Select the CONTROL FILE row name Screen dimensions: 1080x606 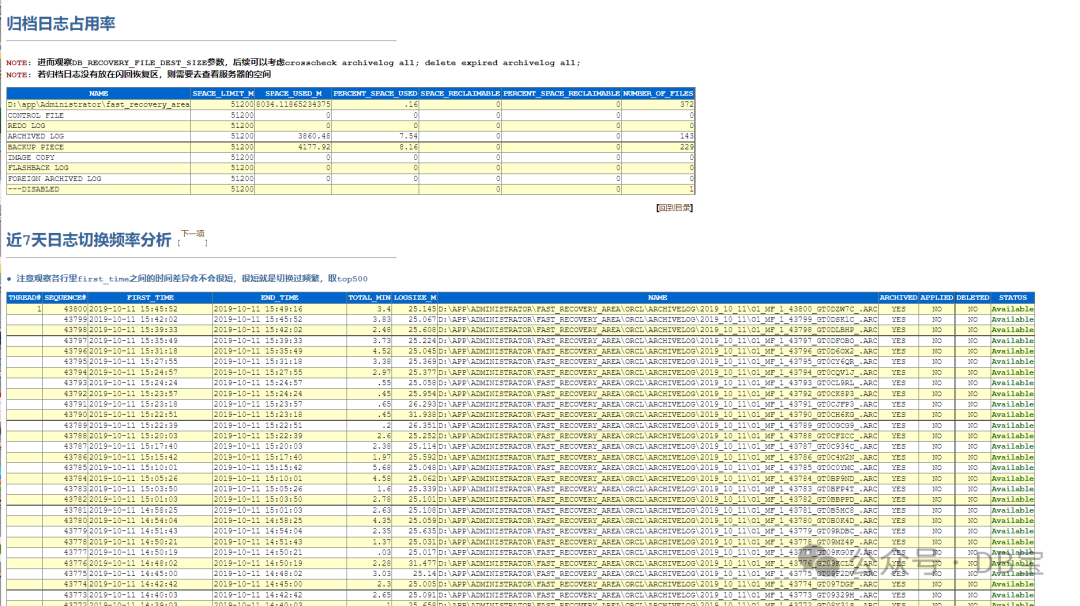[x=35, y=115]
